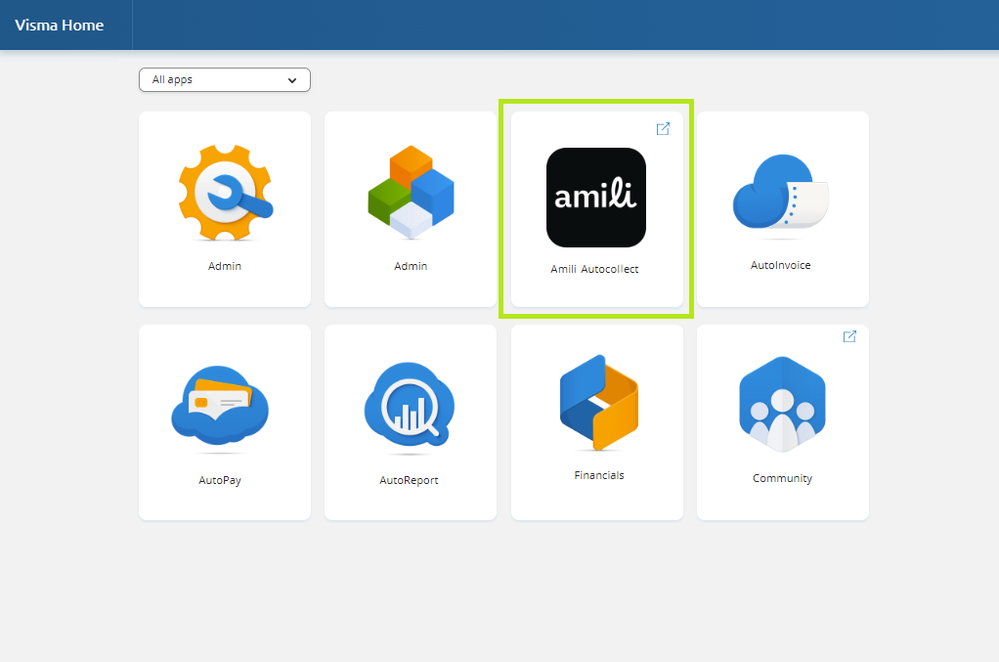Open the Community people hexagon icon
The height and width of the screenshot is (662, 999).
(x=782, y=405)
